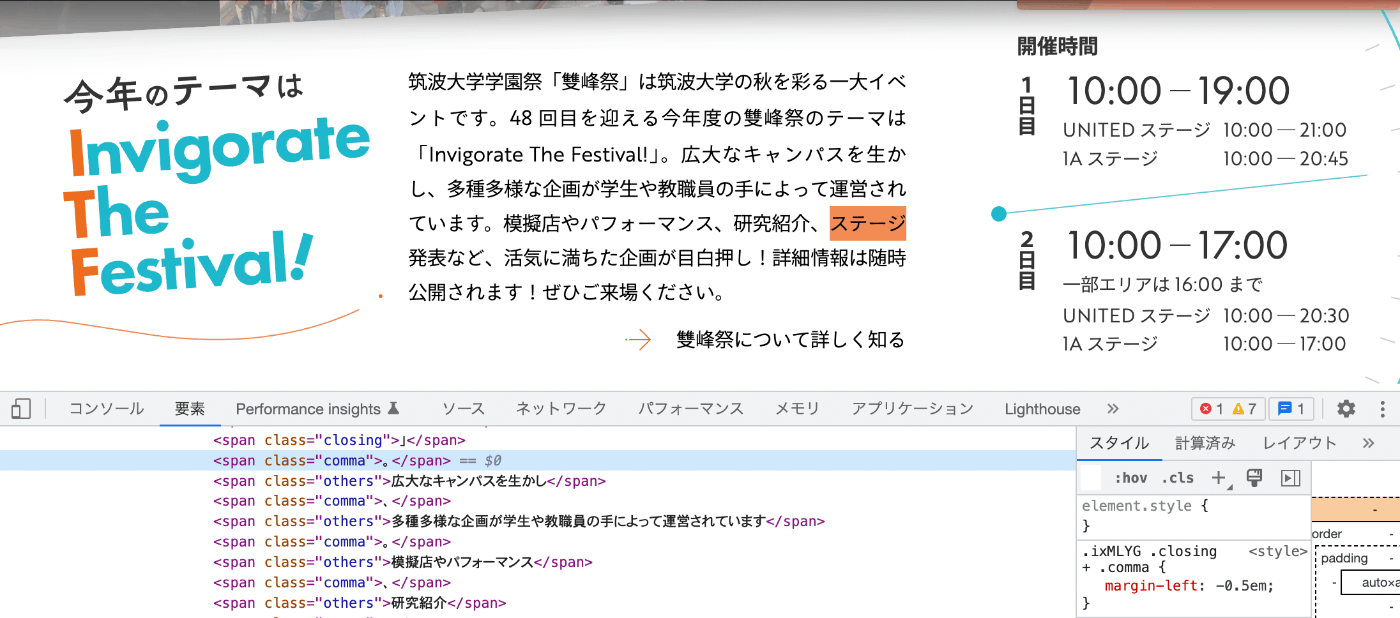The image size is (1400, 618).
Task: Click UNITED ステージ 10:00 — 21:00 line
Action: (1205, 130)
